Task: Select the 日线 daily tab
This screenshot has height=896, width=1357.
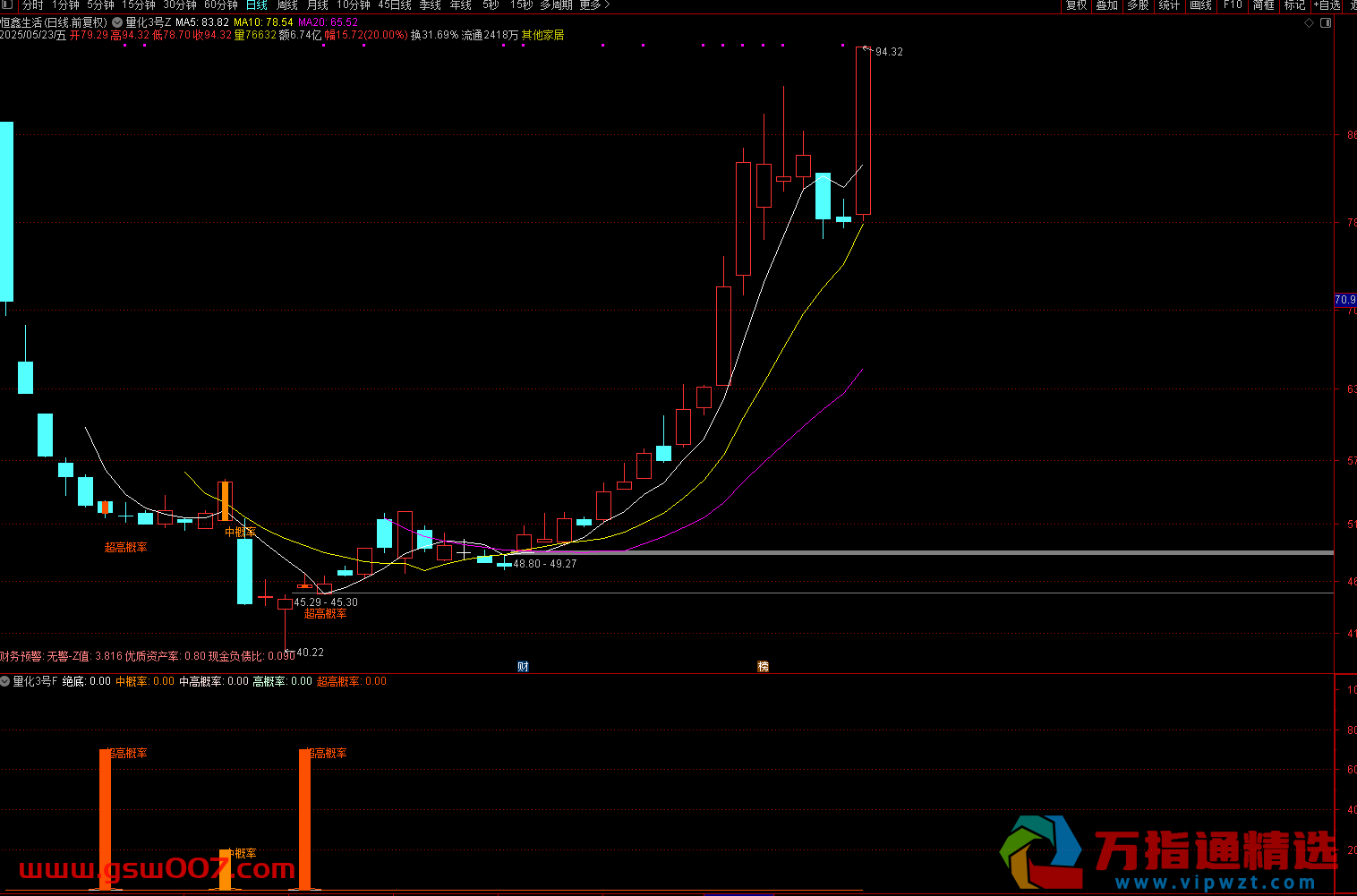Action: point(257,5)
